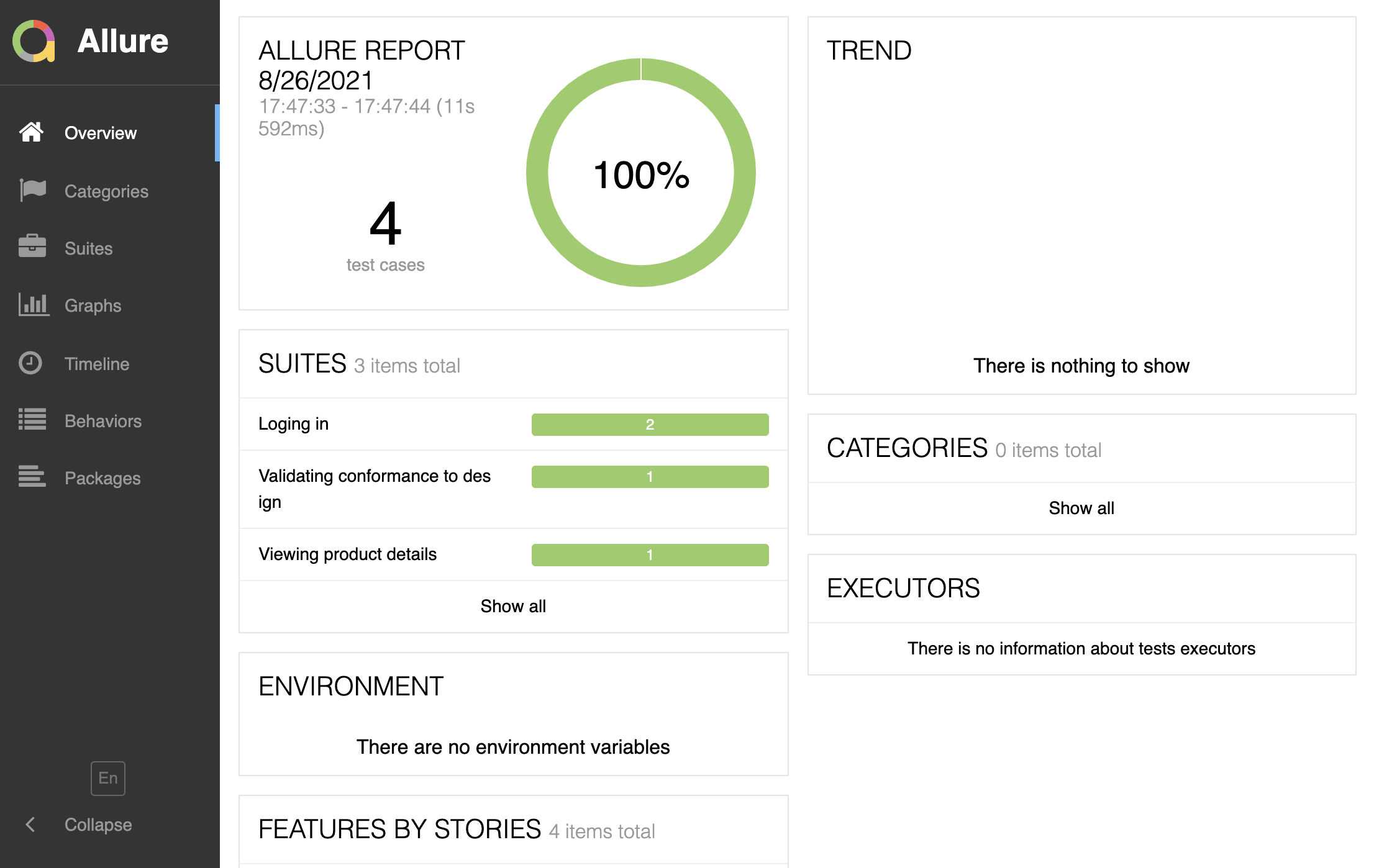Select the Suites menu label
The height and width of the screenshot is (868, 1374).
pos(89,248)
